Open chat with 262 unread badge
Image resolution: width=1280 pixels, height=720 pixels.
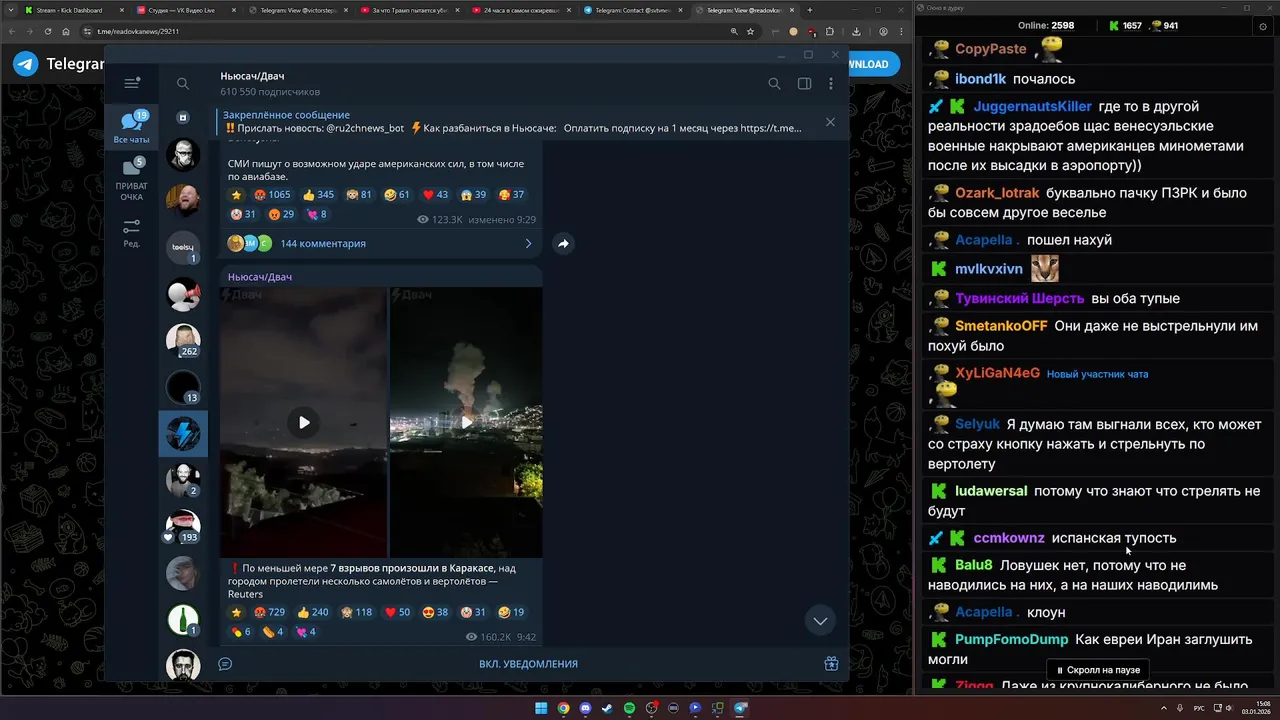(x=183, y=340)
